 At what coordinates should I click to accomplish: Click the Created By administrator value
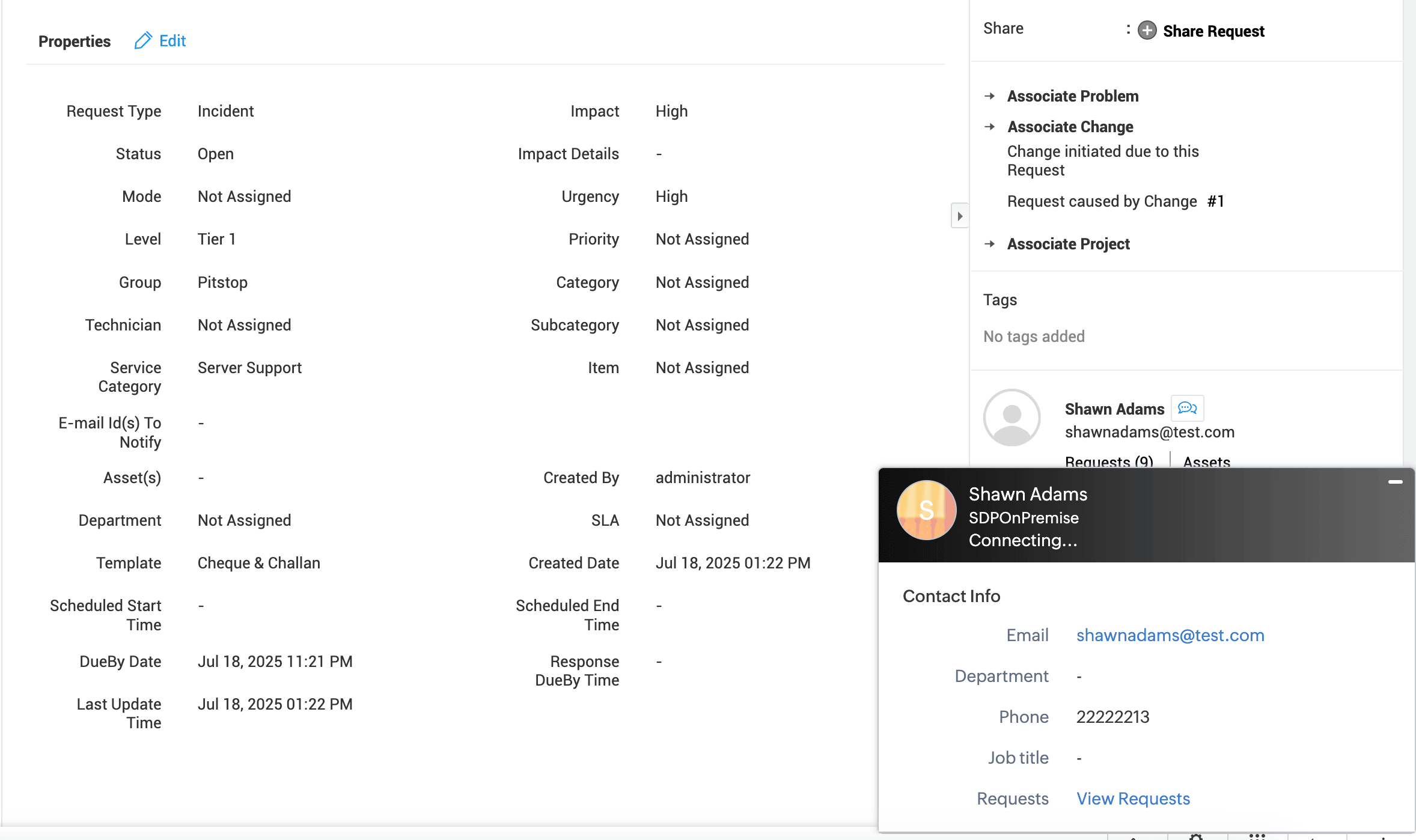(703, 478)
